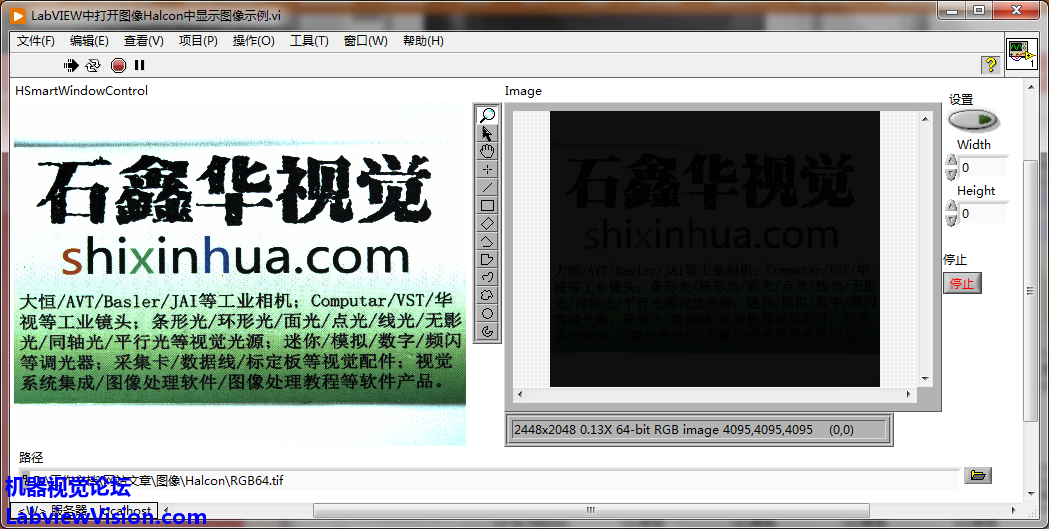Select the Point tool

pos(487,169)
